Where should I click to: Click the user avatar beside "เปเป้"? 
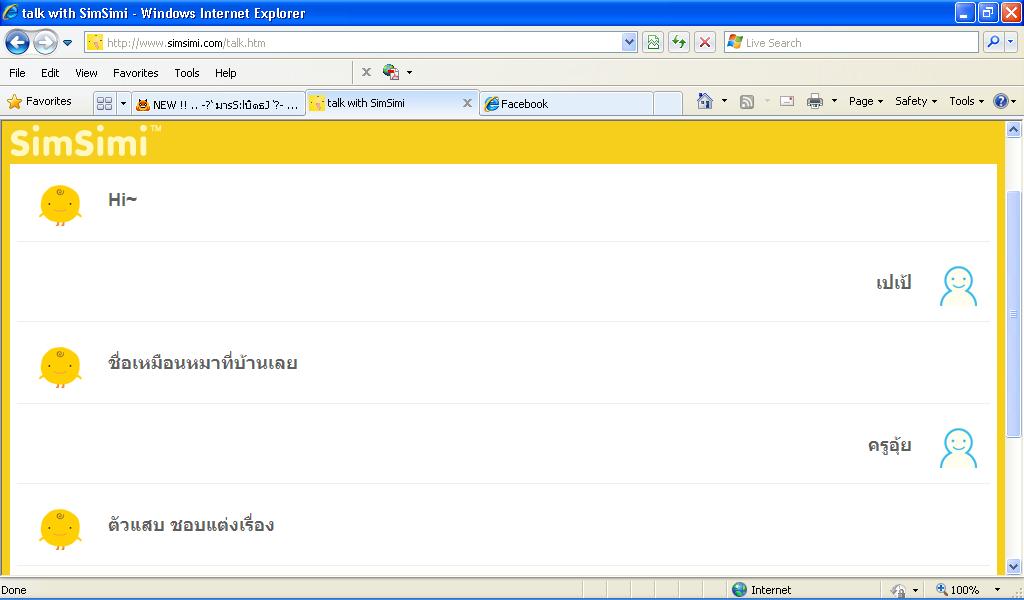[958, 286]
